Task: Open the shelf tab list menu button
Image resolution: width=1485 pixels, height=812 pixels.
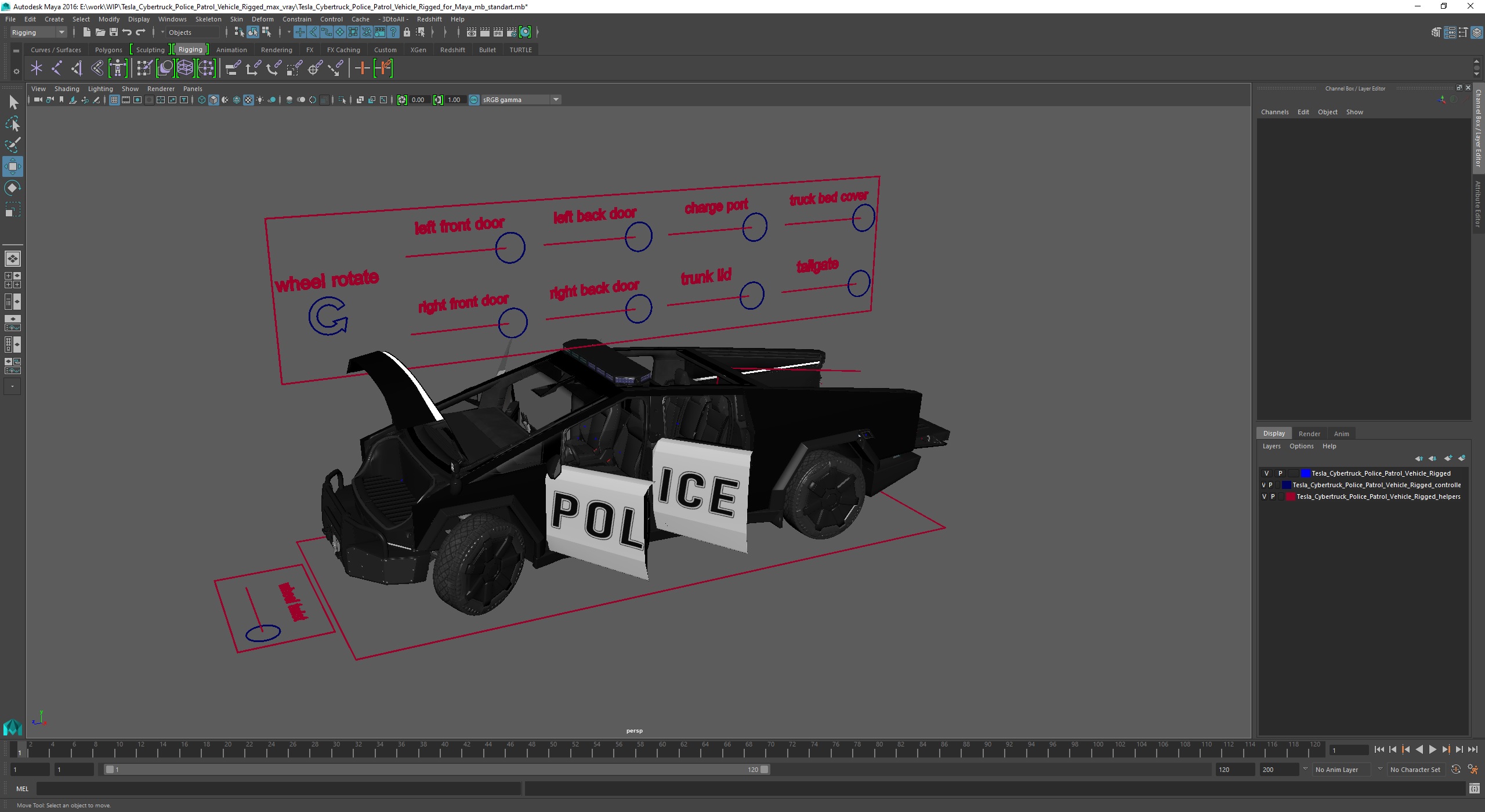Action: coord(16,50)
